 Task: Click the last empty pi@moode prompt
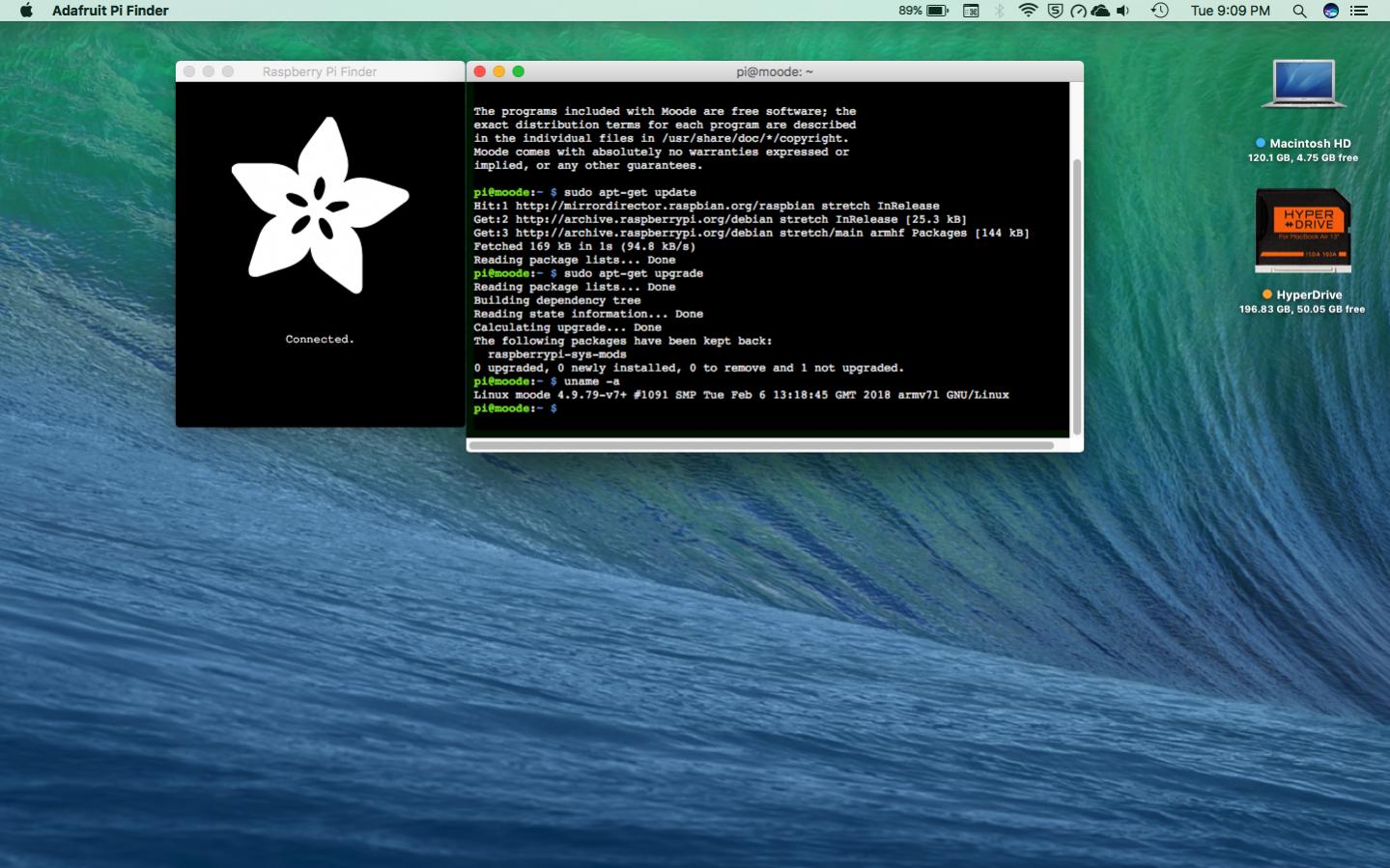coord(515,408)
